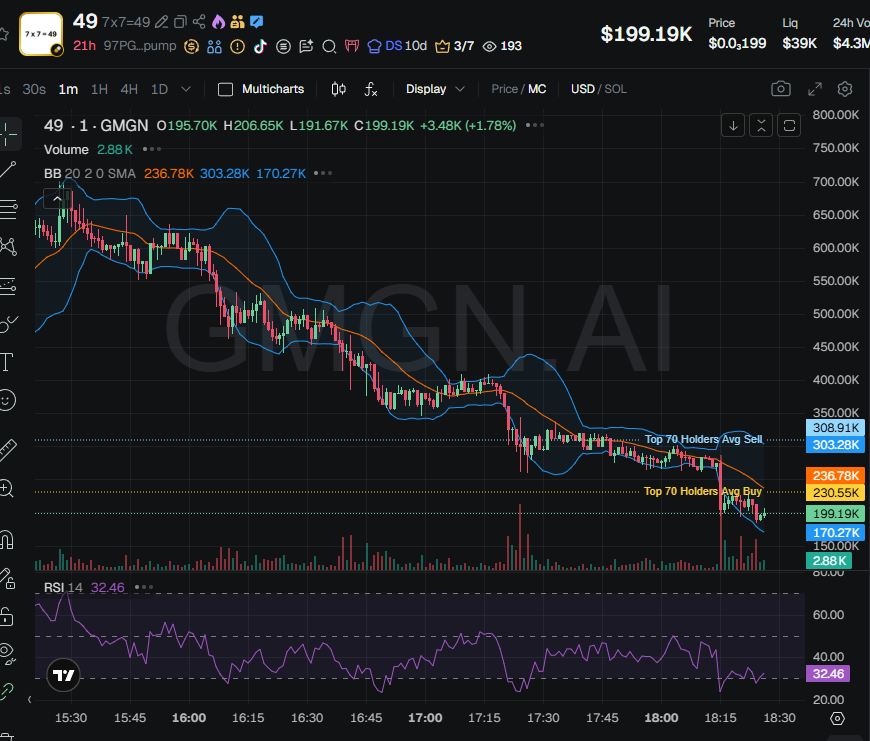The height and width of the screenshot is (741, 870).
Task: Select the ruler measure tool
Action: point(8,450)
